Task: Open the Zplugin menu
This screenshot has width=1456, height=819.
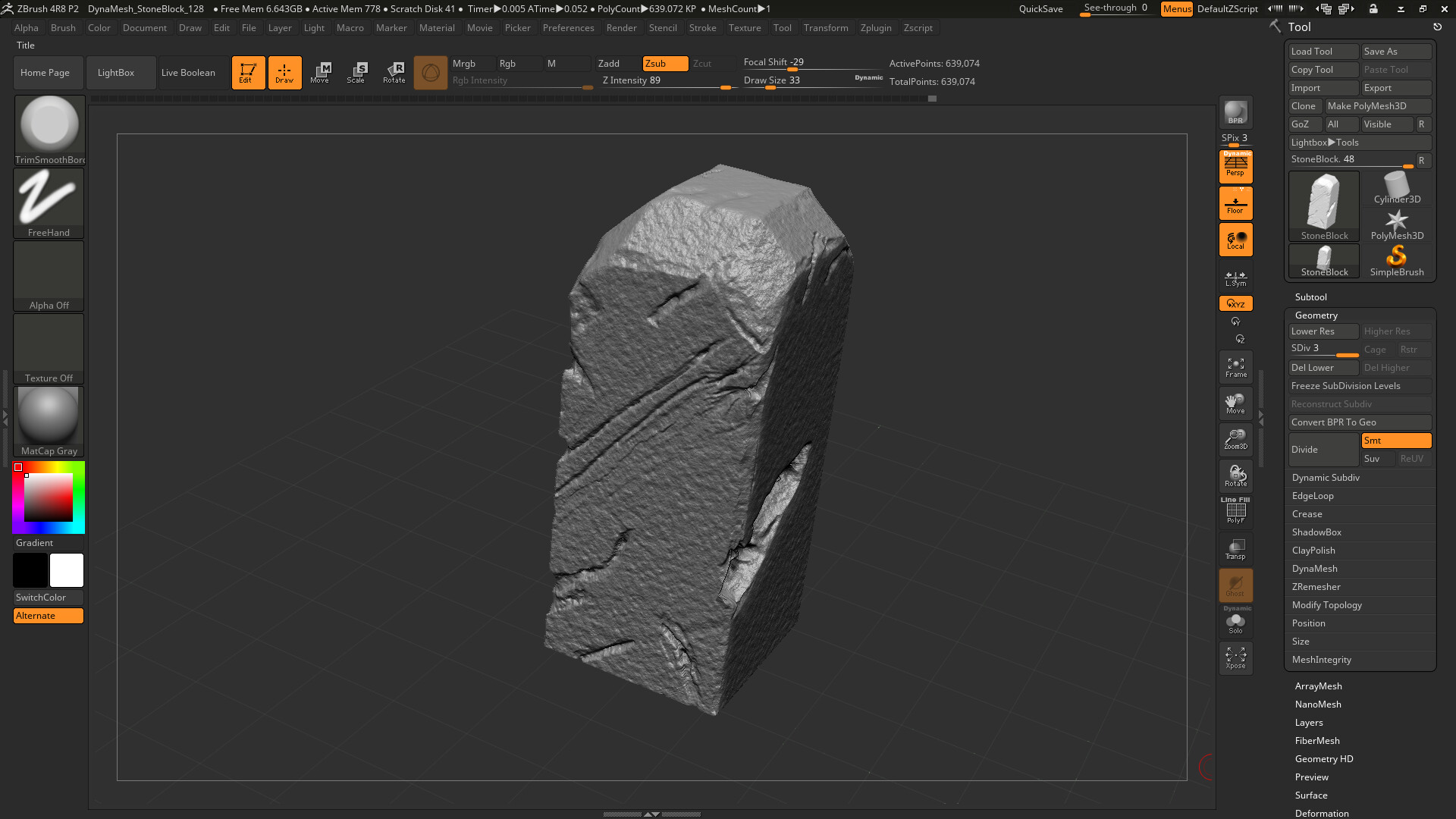Action: [876, 28]
